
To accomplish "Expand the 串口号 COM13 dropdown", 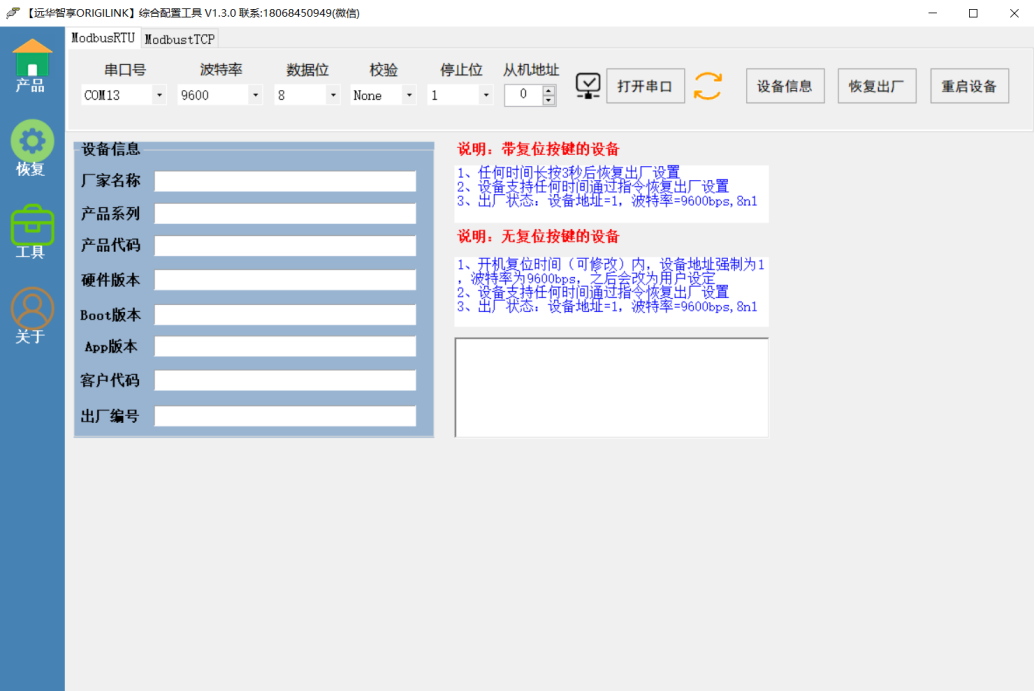I will (x=159, y=95).
